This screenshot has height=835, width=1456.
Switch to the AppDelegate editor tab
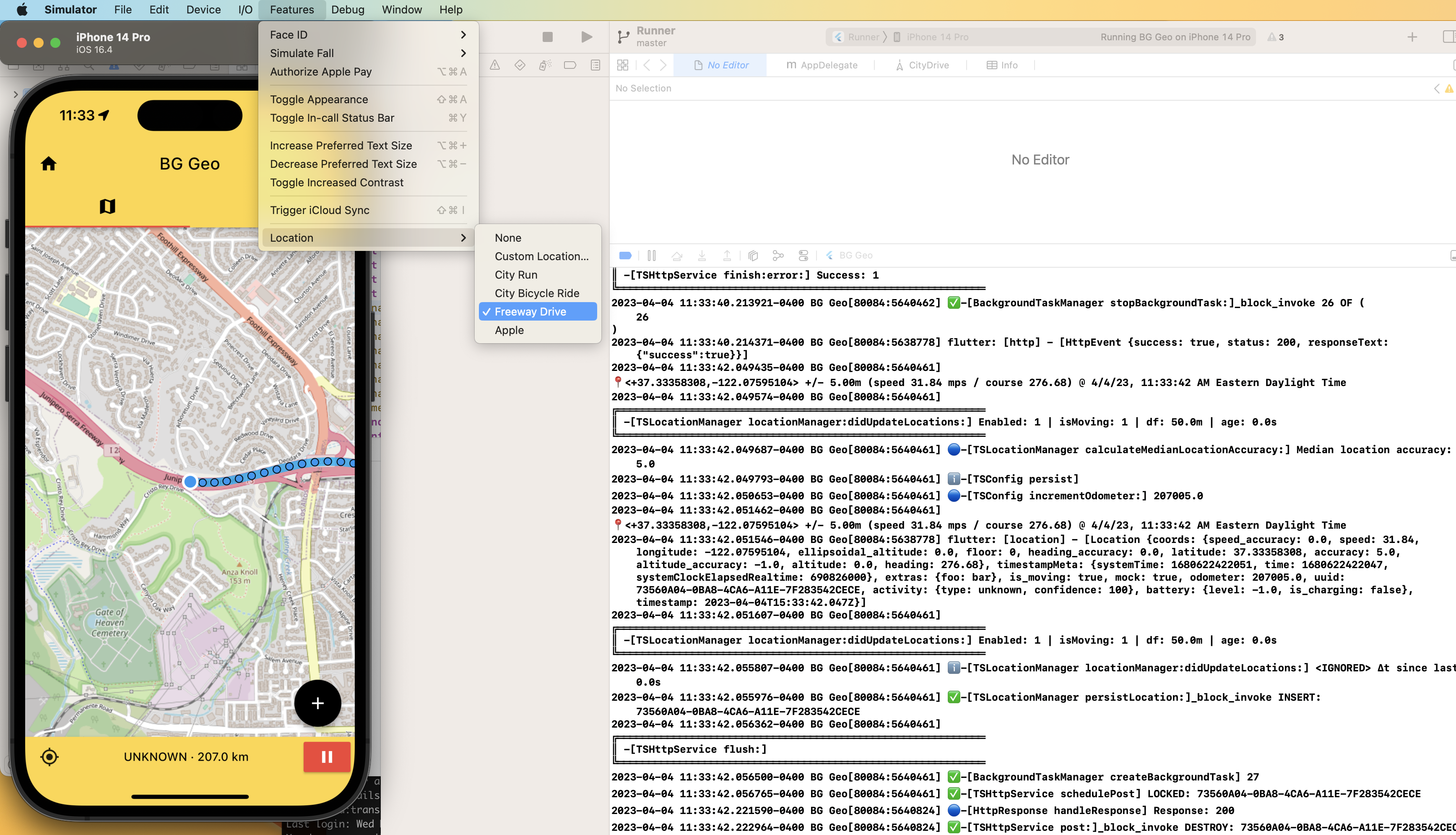tap(822, 65)
